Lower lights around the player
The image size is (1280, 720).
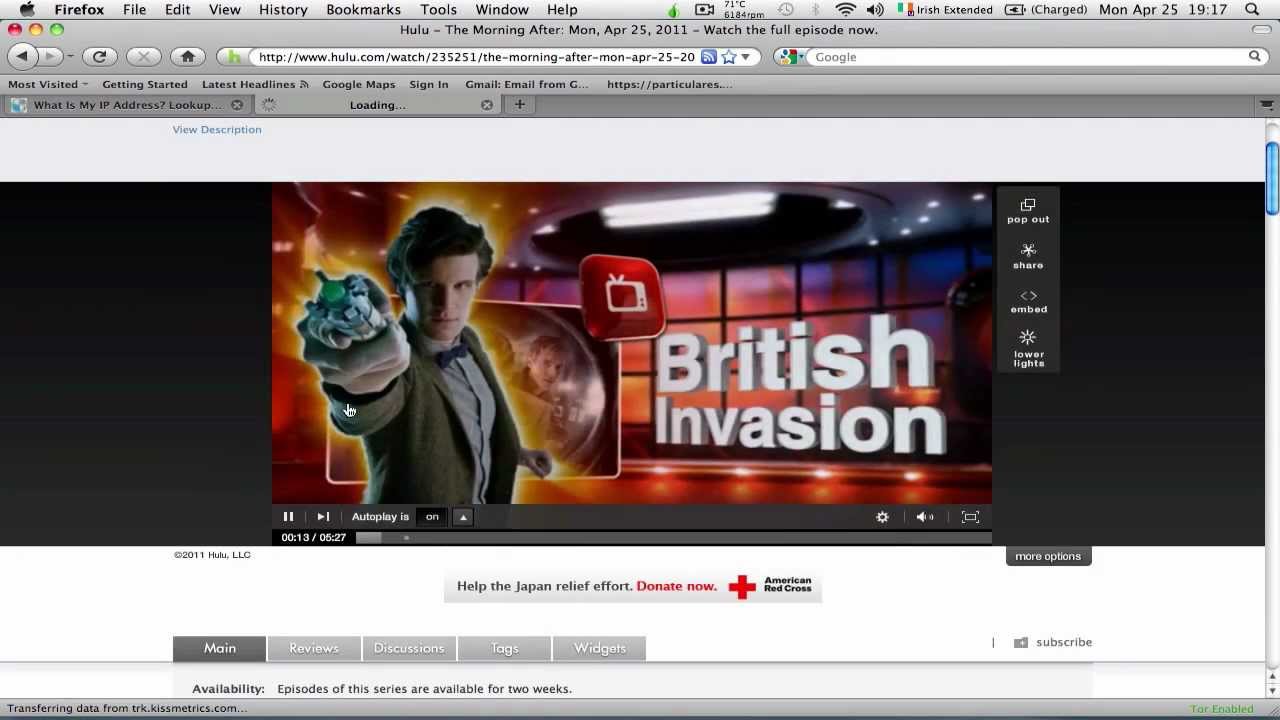tap(1028, 349)
